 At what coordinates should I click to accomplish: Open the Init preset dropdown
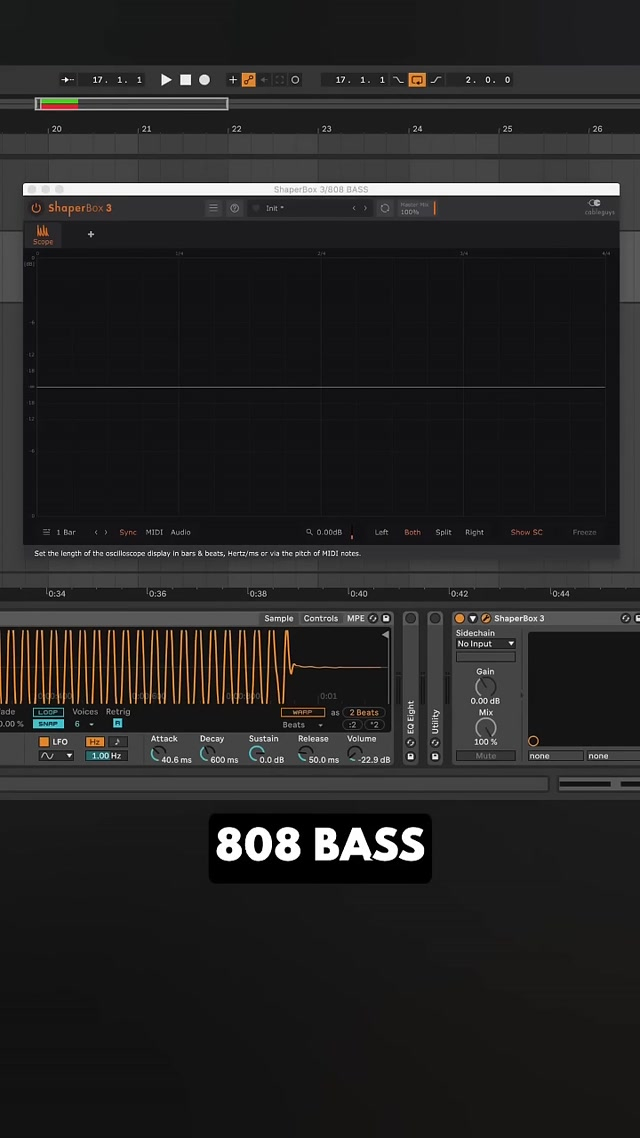pos(300,208)
